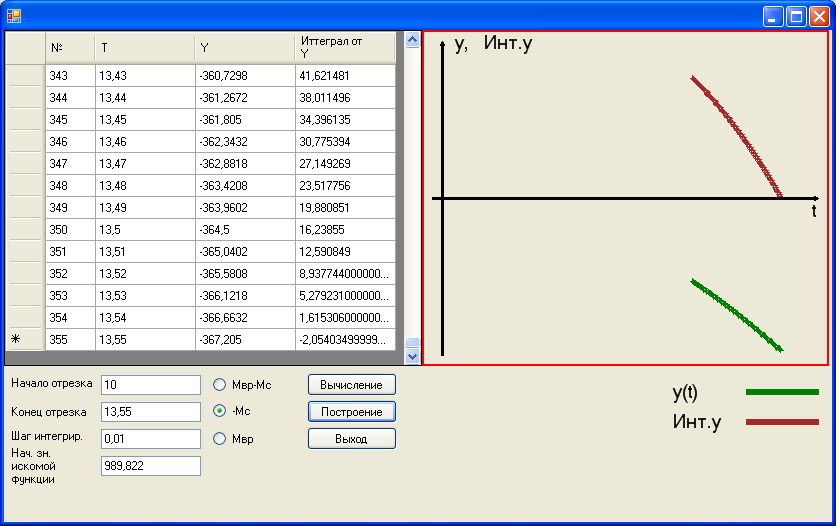Screen dimensions: 836x526
Task: Click the Y column header
Action: pyautogui.click(x=245, y=48)
